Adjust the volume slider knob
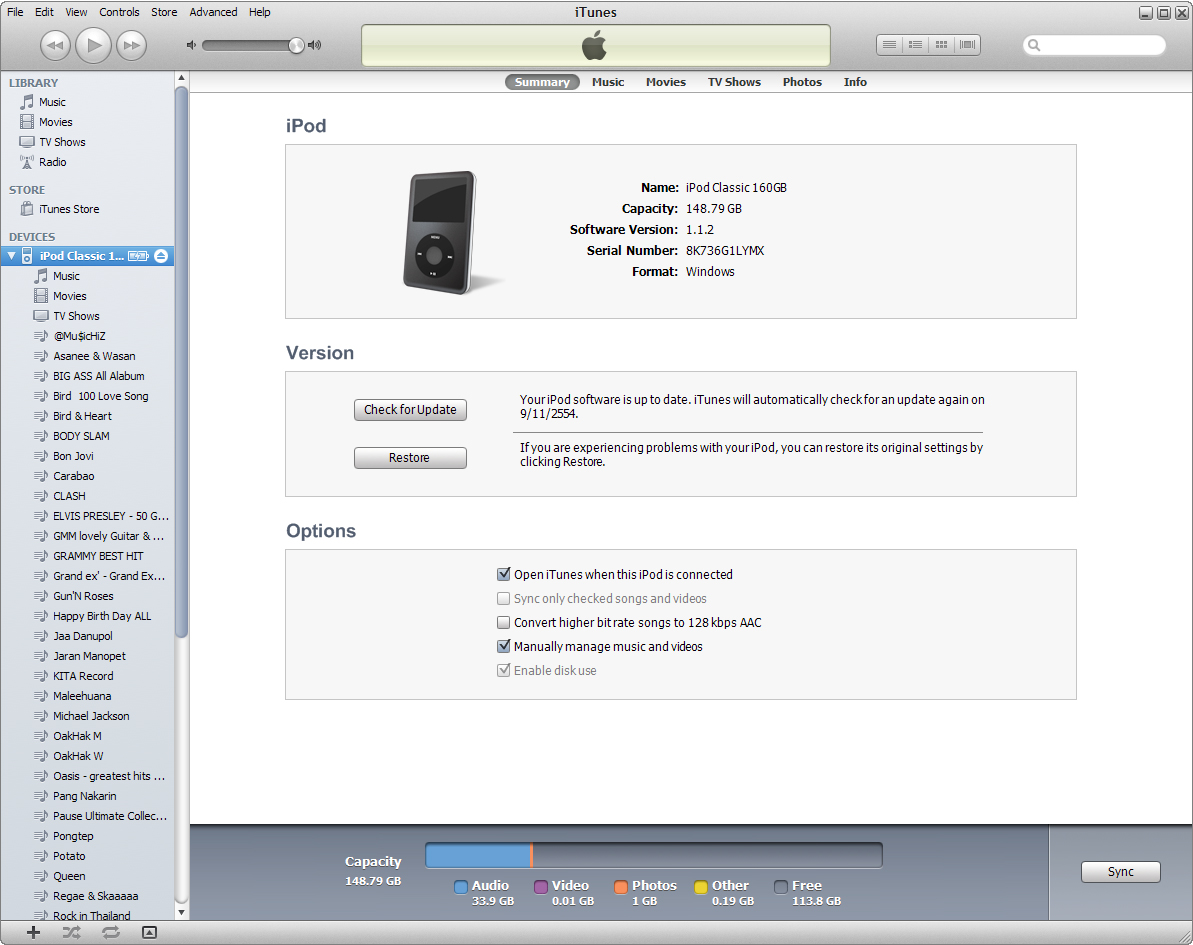 296,45
